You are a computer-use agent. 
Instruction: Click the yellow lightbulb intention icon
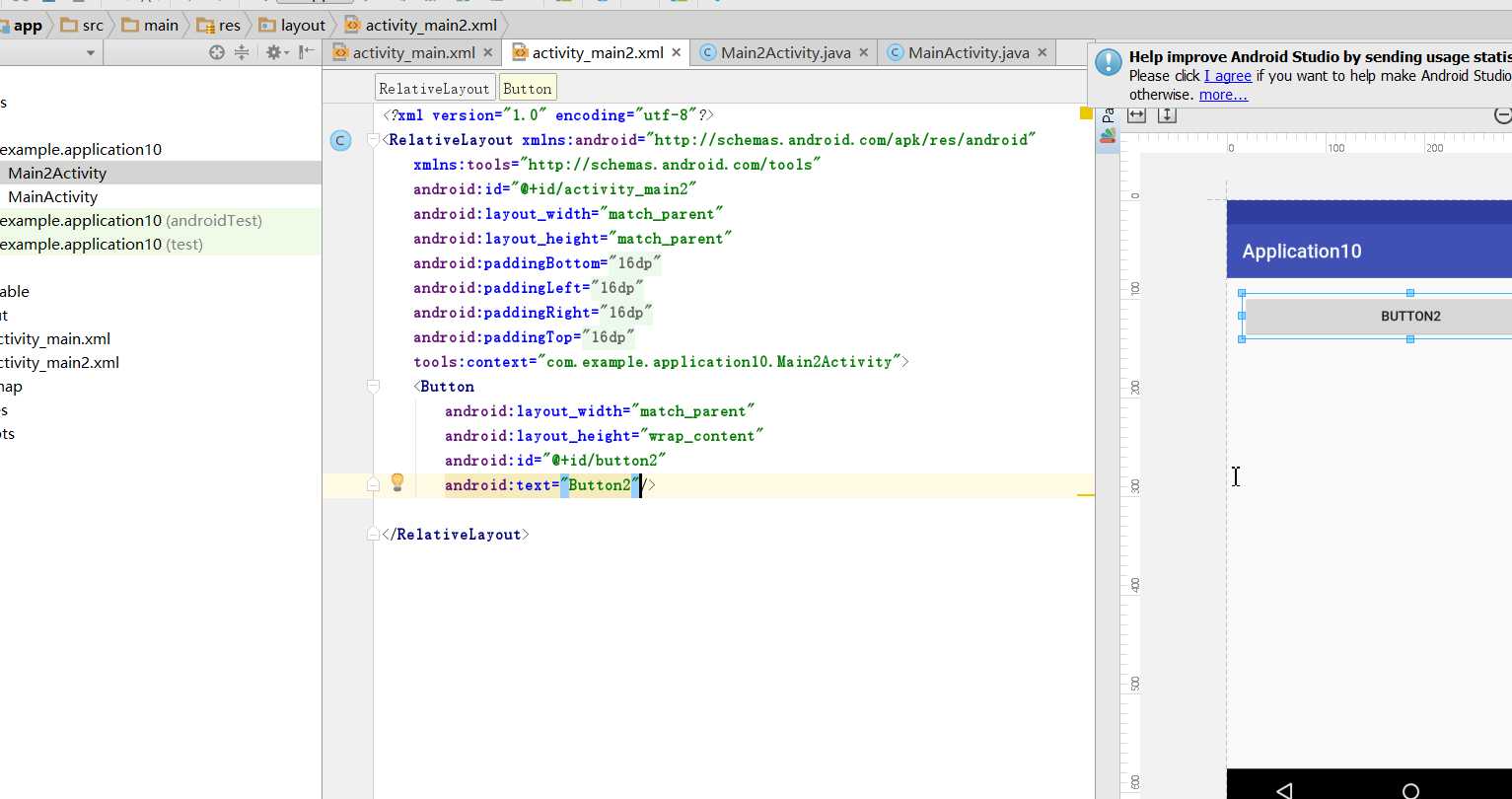(x=397, y=482)
